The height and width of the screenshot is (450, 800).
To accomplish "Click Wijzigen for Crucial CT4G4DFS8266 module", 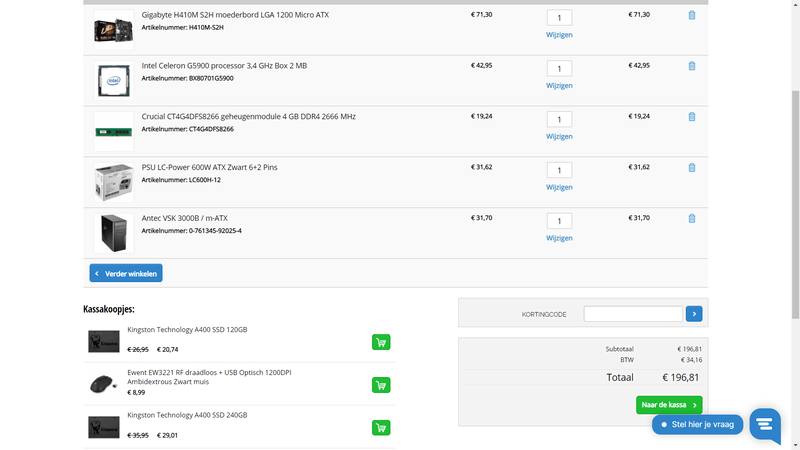I will click(559, 136).
